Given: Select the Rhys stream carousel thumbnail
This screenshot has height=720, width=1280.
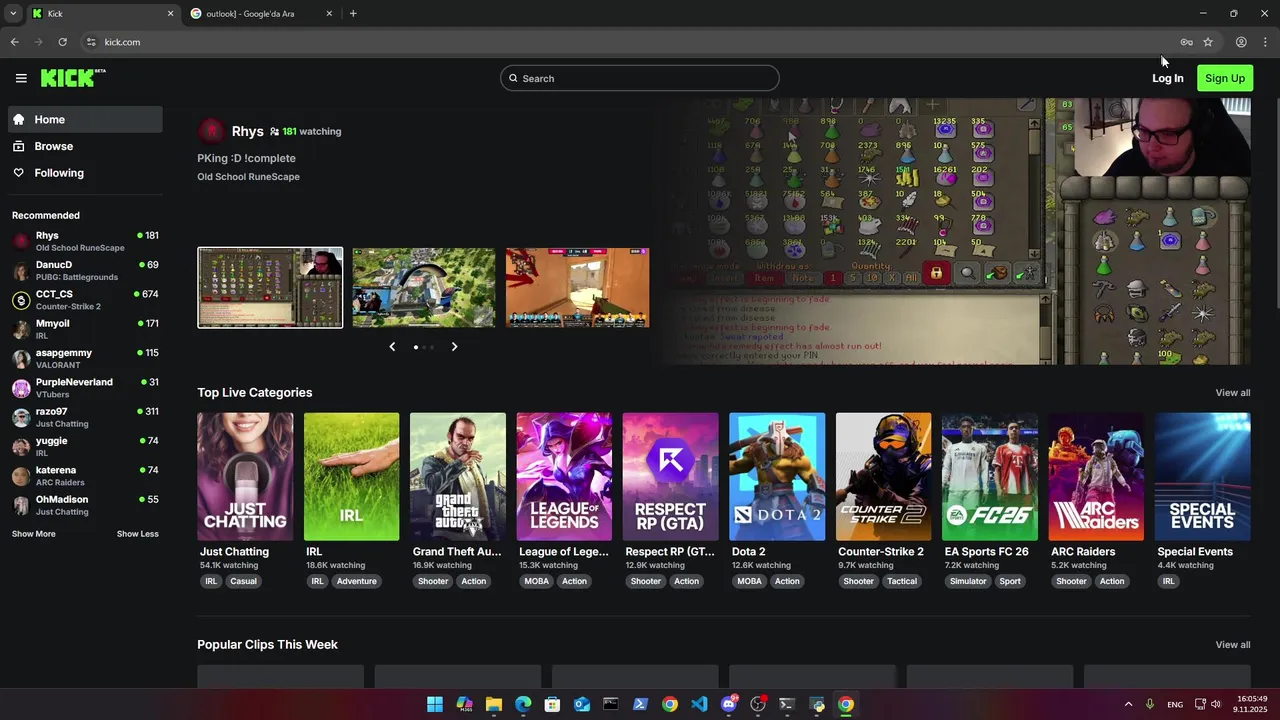Looking at the screenshot, I should click(x=270, y=288).
